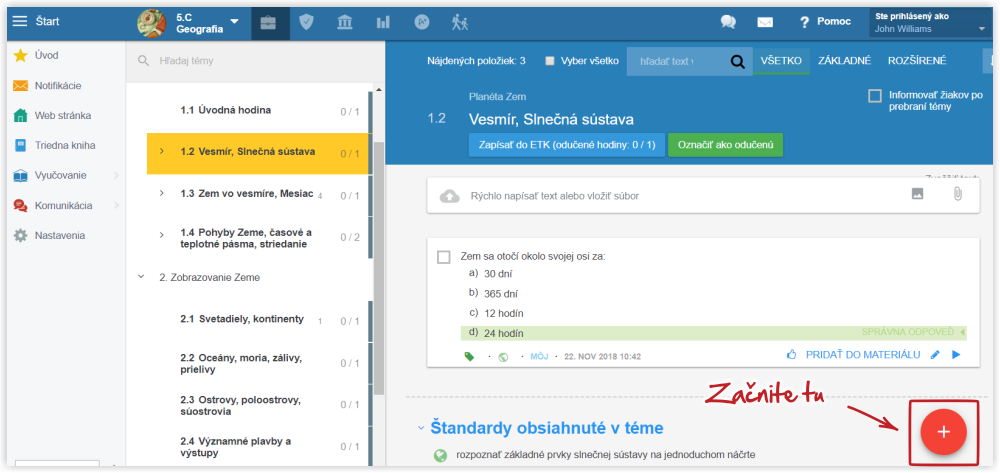Click the green tag icon on question
Screen dimensions: 1000x473
click(469, 355)
